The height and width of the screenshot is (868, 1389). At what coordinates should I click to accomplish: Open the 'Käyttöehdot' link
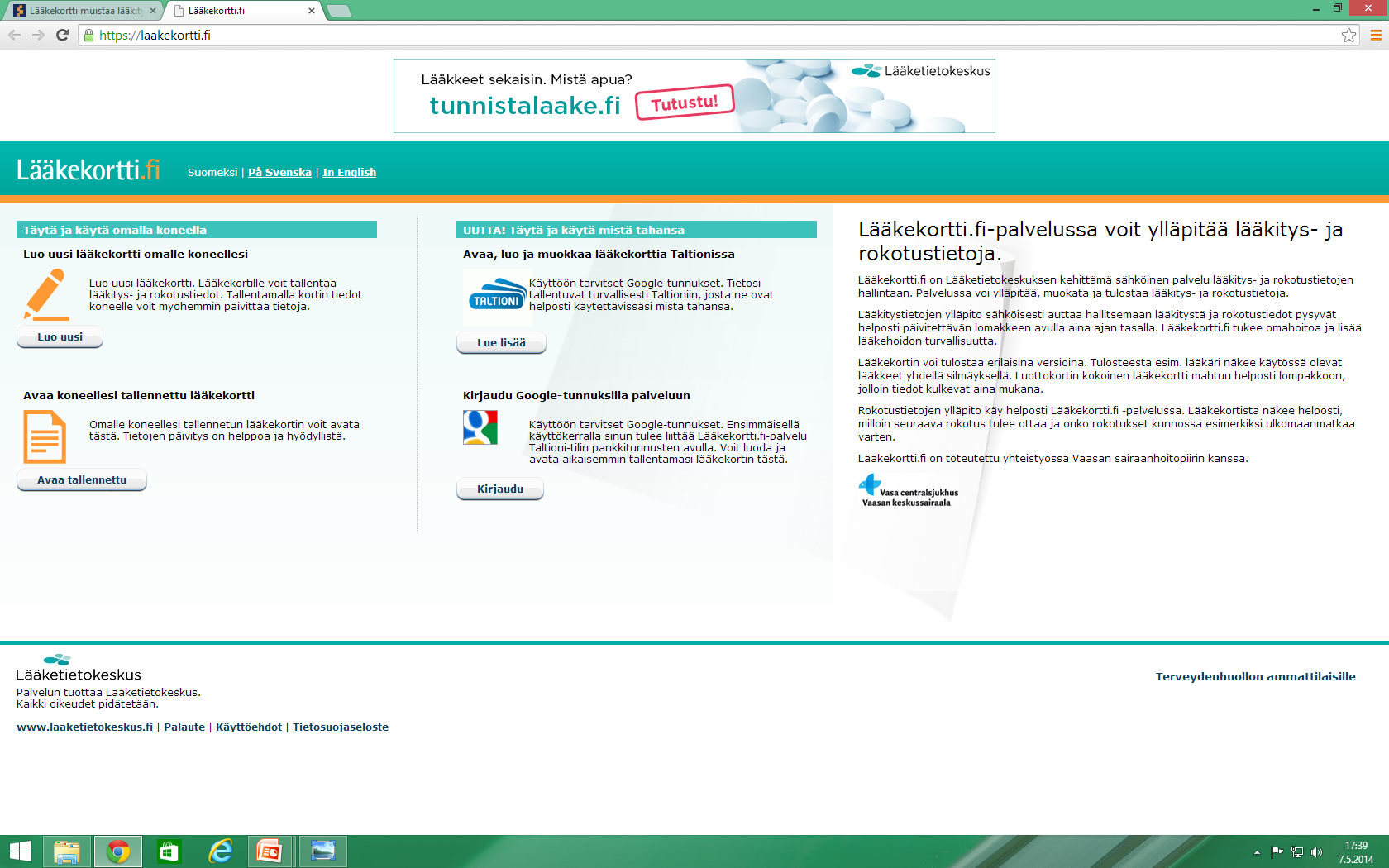(249, 727)
